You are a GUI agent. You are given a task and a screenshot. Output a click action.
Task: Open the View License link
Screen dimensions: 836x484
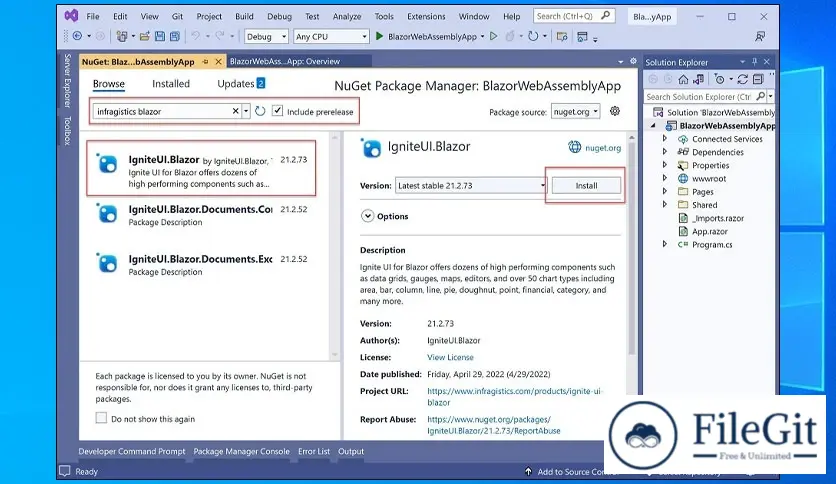450,357
